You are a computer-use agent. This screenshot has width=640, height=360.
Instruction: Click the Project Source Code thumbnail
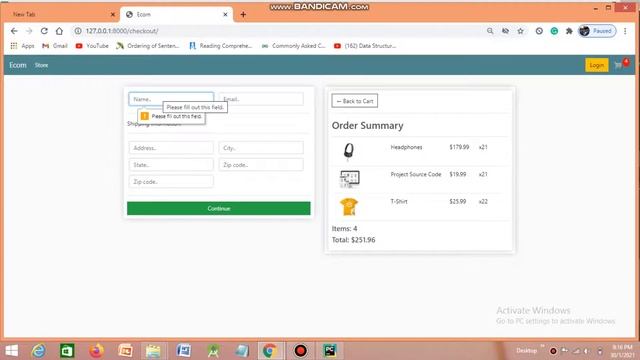pyautogui.click(x=350, y=179)
